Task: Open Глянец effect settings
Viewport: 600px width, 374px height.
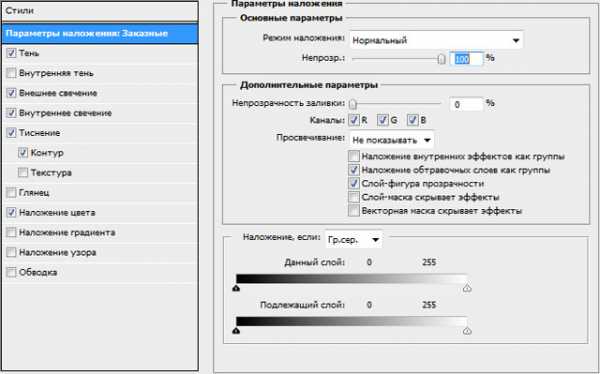Action: click(34, 193)
